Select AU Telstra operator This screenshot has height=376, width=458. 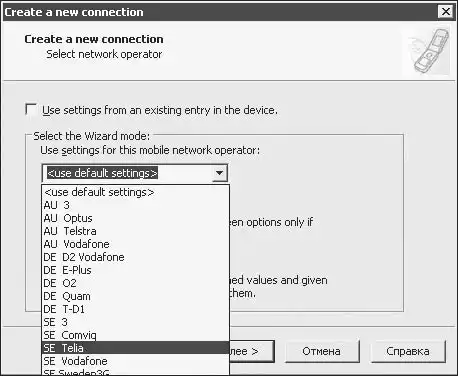click(x=135, y=231)
